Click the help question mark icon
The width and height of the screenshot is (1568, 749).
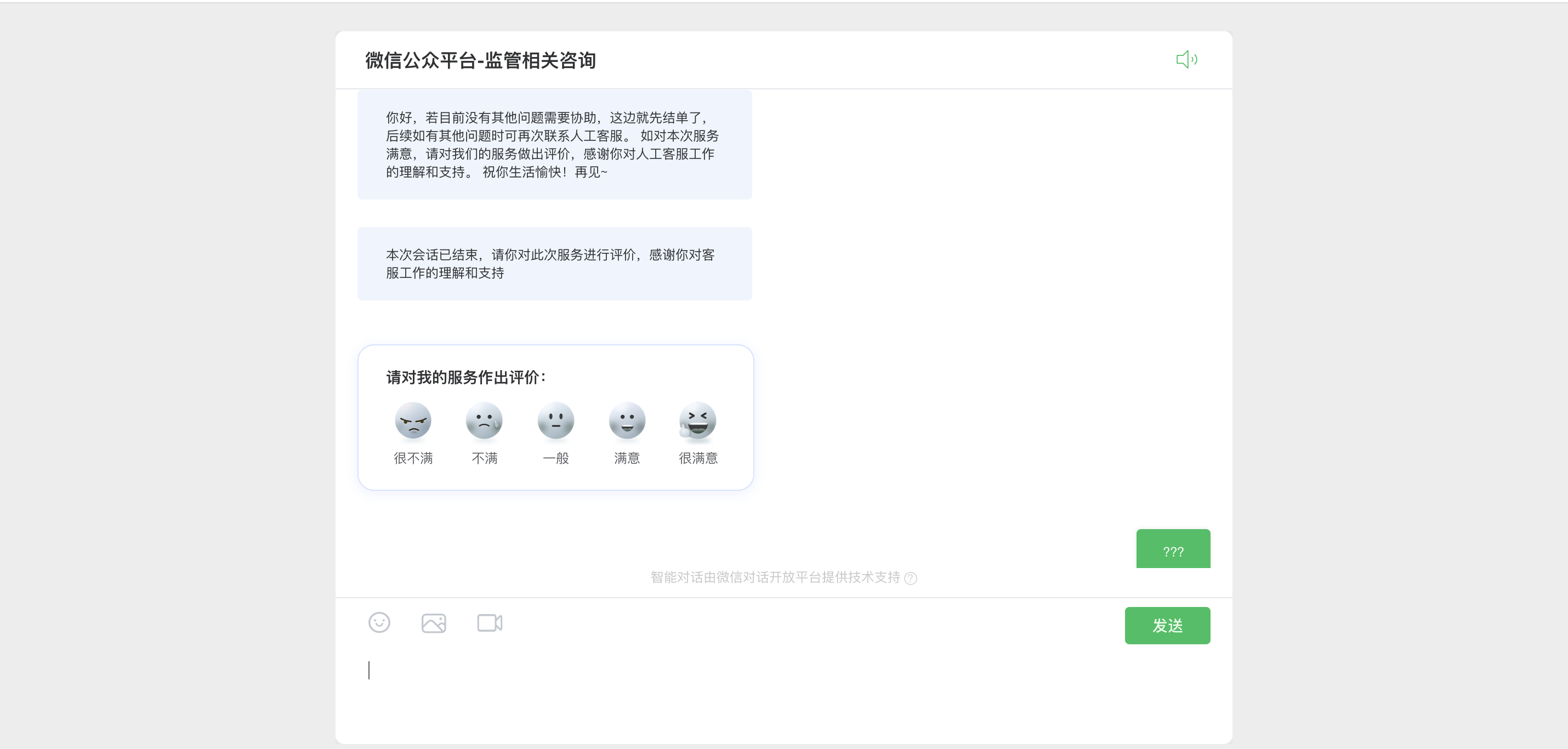pyautogui.click(x=911, y=578)
